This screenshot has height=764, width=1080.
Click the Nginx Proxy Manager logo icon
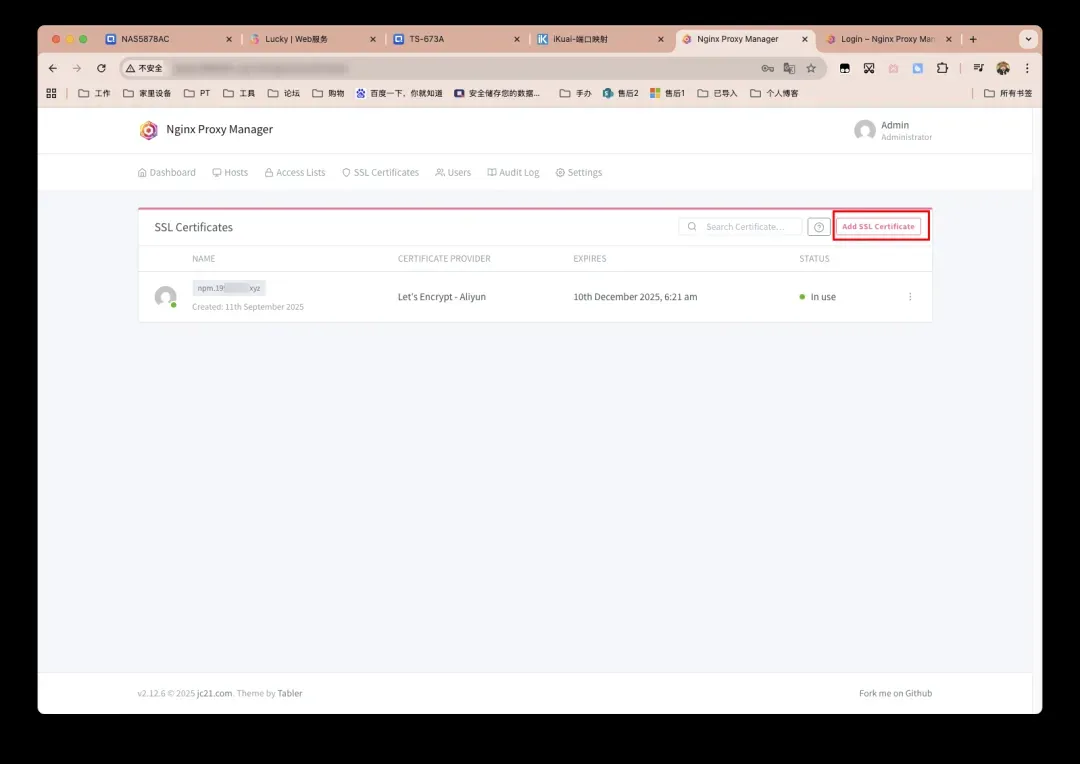click(149, 130)
